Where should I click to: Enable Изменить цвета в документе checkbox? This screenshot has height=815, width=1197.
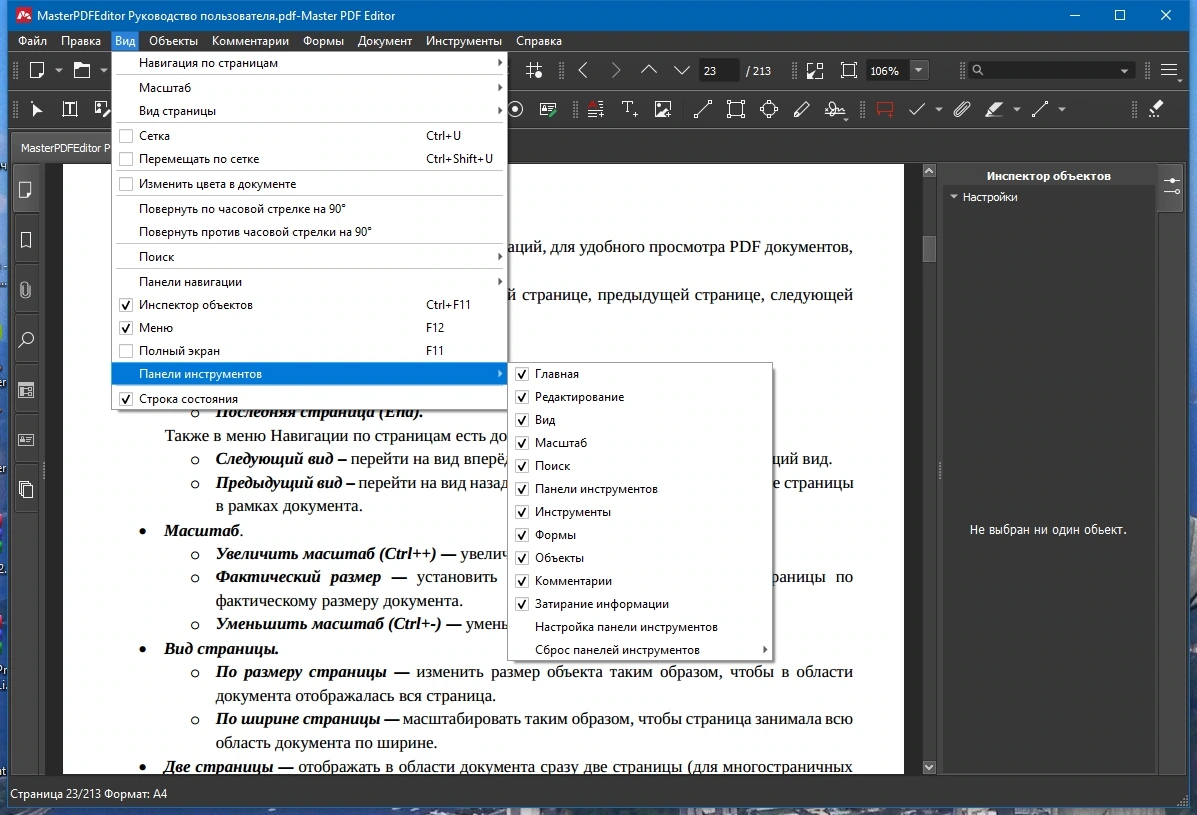tap(127, 184)
